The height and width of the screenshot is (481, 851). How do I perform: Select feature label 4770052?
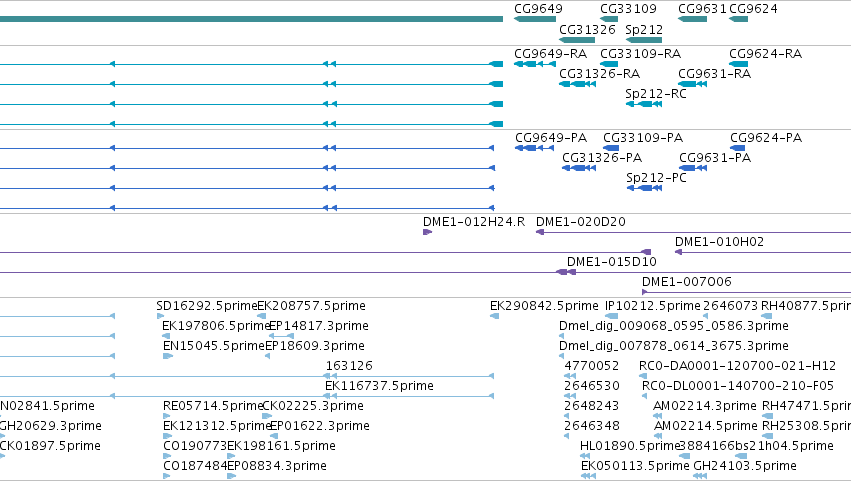click(x=592, y=366)
